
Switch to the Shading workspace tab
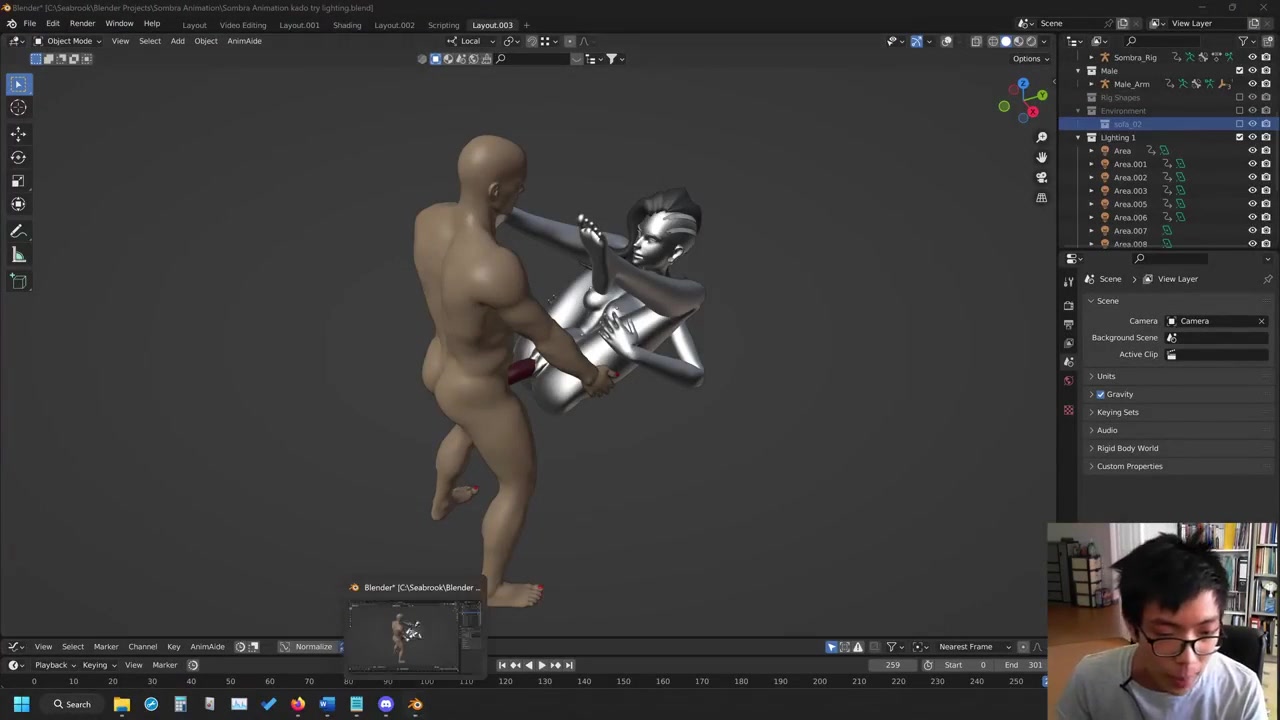pyautogui.click(x=347, y=25)
